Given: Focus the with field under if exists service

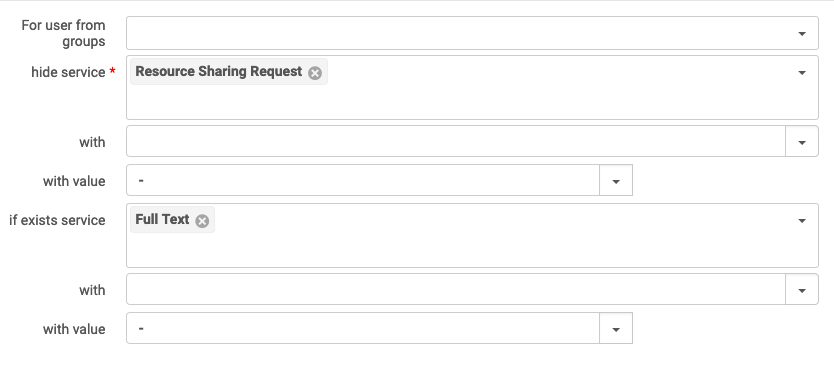Looking at the screenshot, I should pos(456,290).
